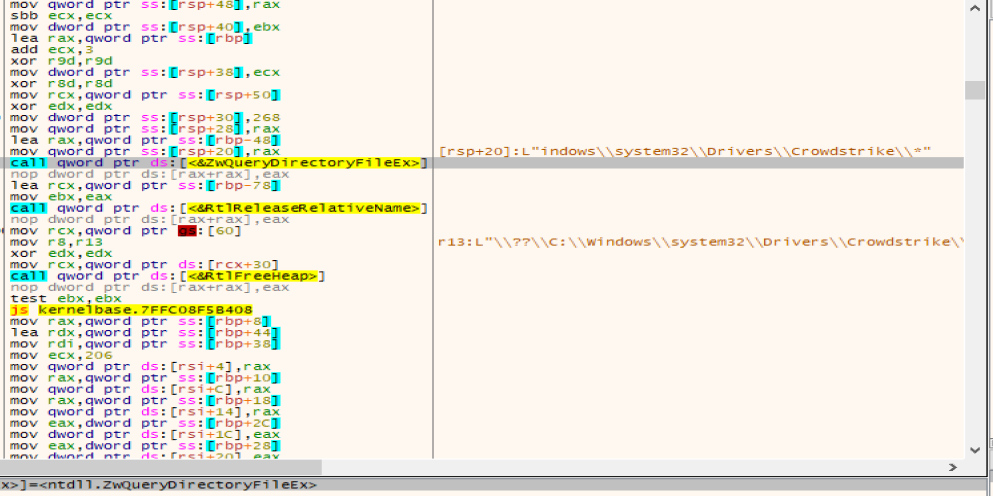
Task: Select 'mov eax,dword ptr ss:[rbp+28]' line
Action: pos(145,446)
